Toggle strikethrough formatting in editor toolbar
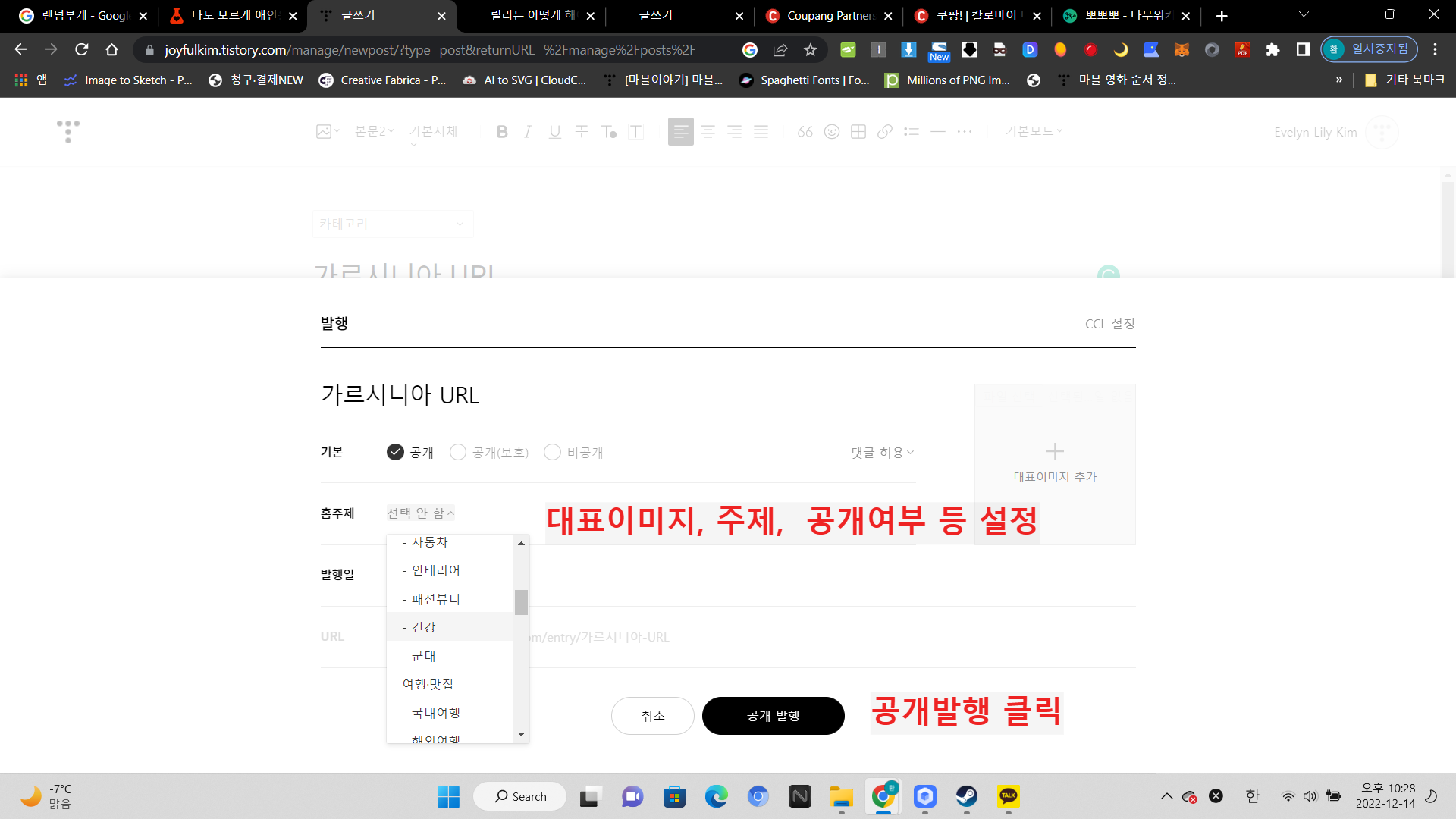 (x=582, y=132)
